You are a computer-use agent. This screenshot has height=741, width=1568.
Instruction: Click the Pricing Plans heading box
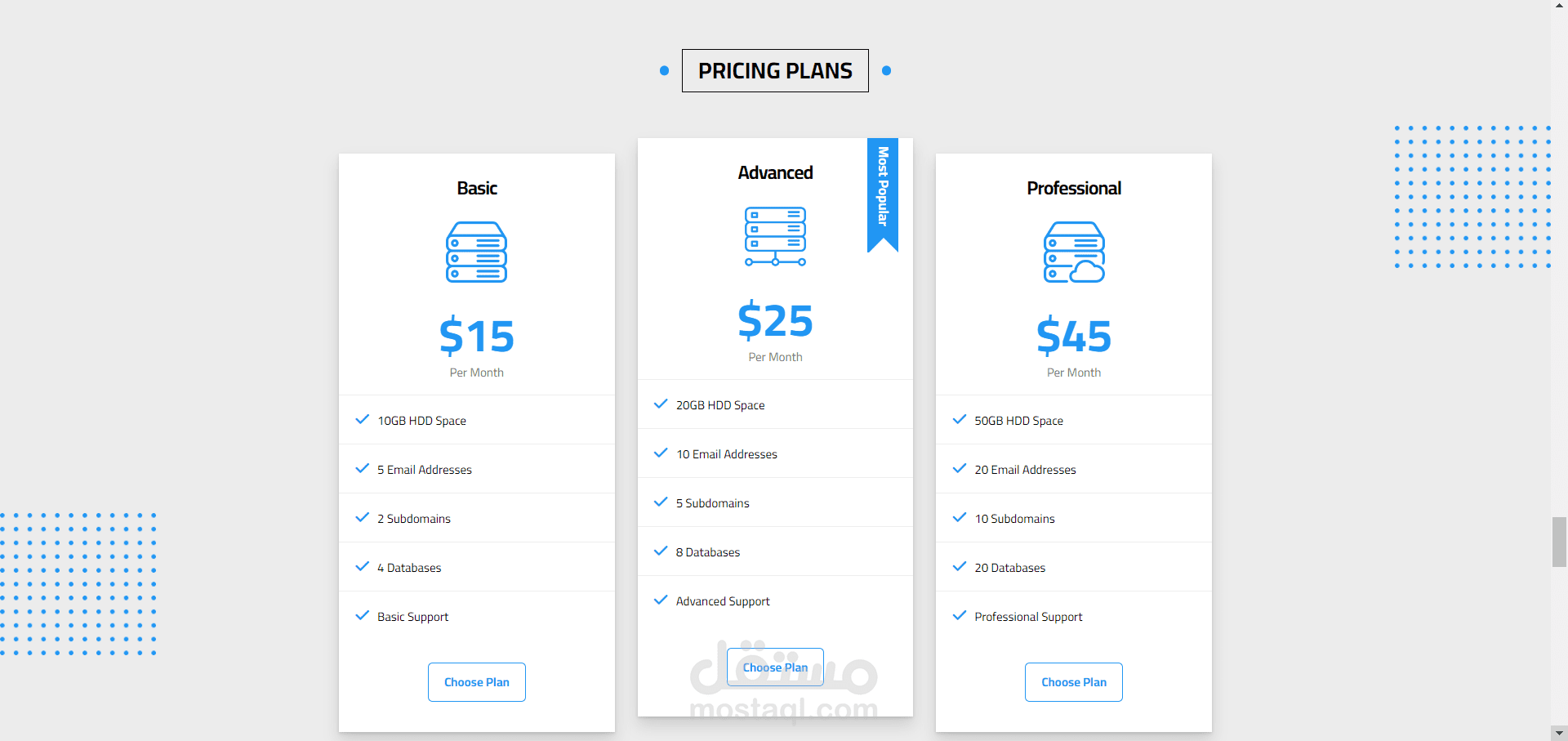click(x=775, y=71)
